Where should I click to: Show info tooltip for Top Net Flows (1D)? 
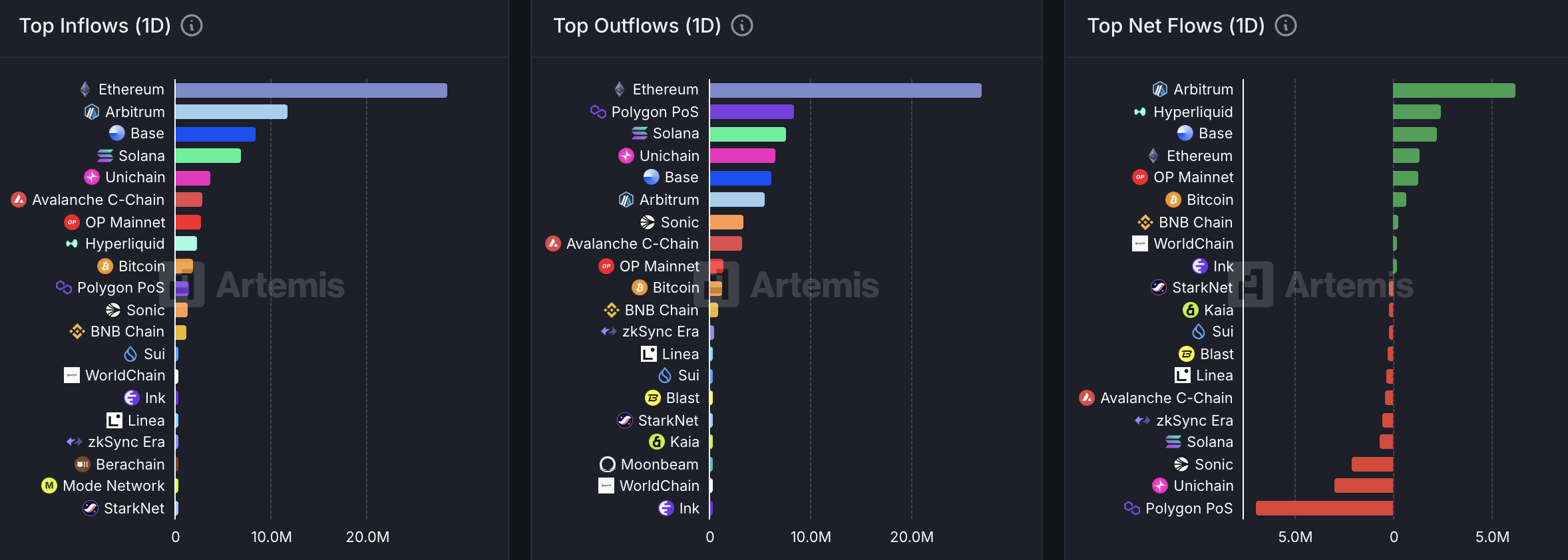pyautogui.click(x=1286, y=26)
